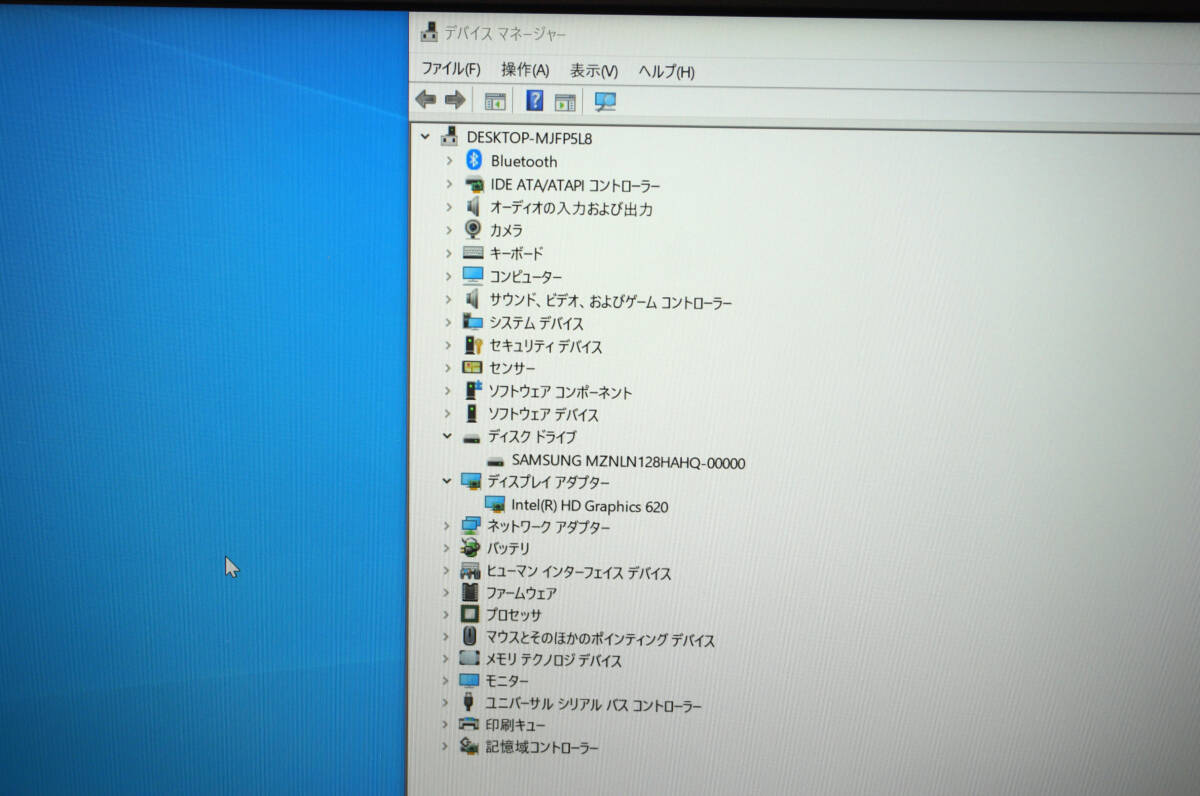The width and height of the screenshot is (1200, 796).
Task: Click the Bluetooth category icon
Action: coord(474,160)
